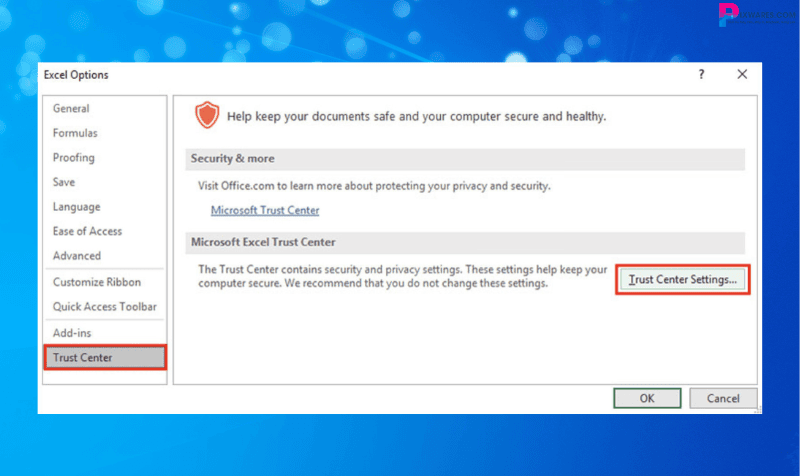
Task: Open Ease of Access settings
Action: tap(87, 231)
